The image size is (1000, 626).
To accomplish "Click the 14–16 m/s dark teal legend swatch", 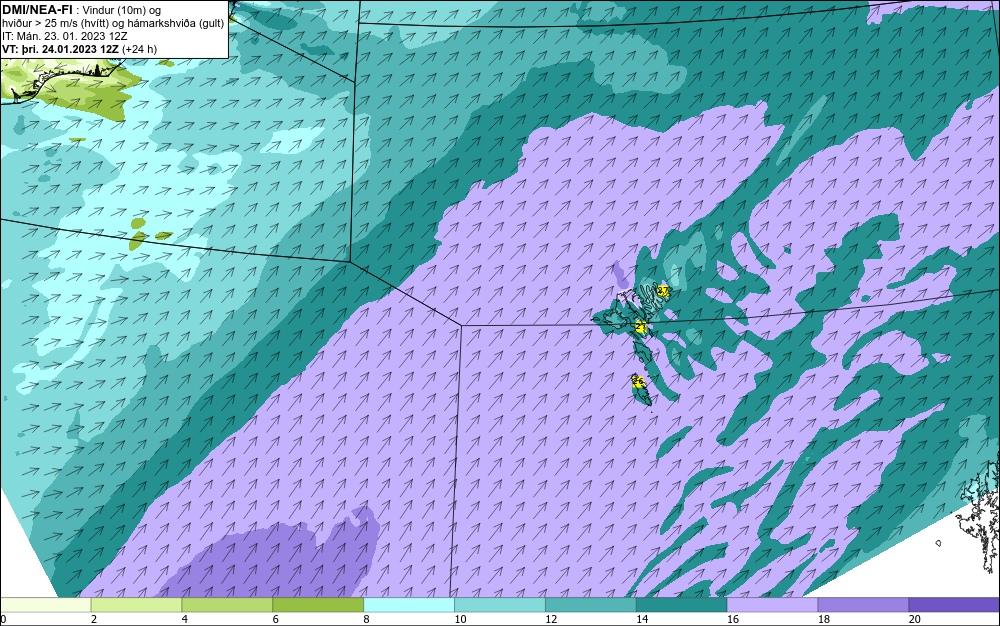I will click(682, 605).
